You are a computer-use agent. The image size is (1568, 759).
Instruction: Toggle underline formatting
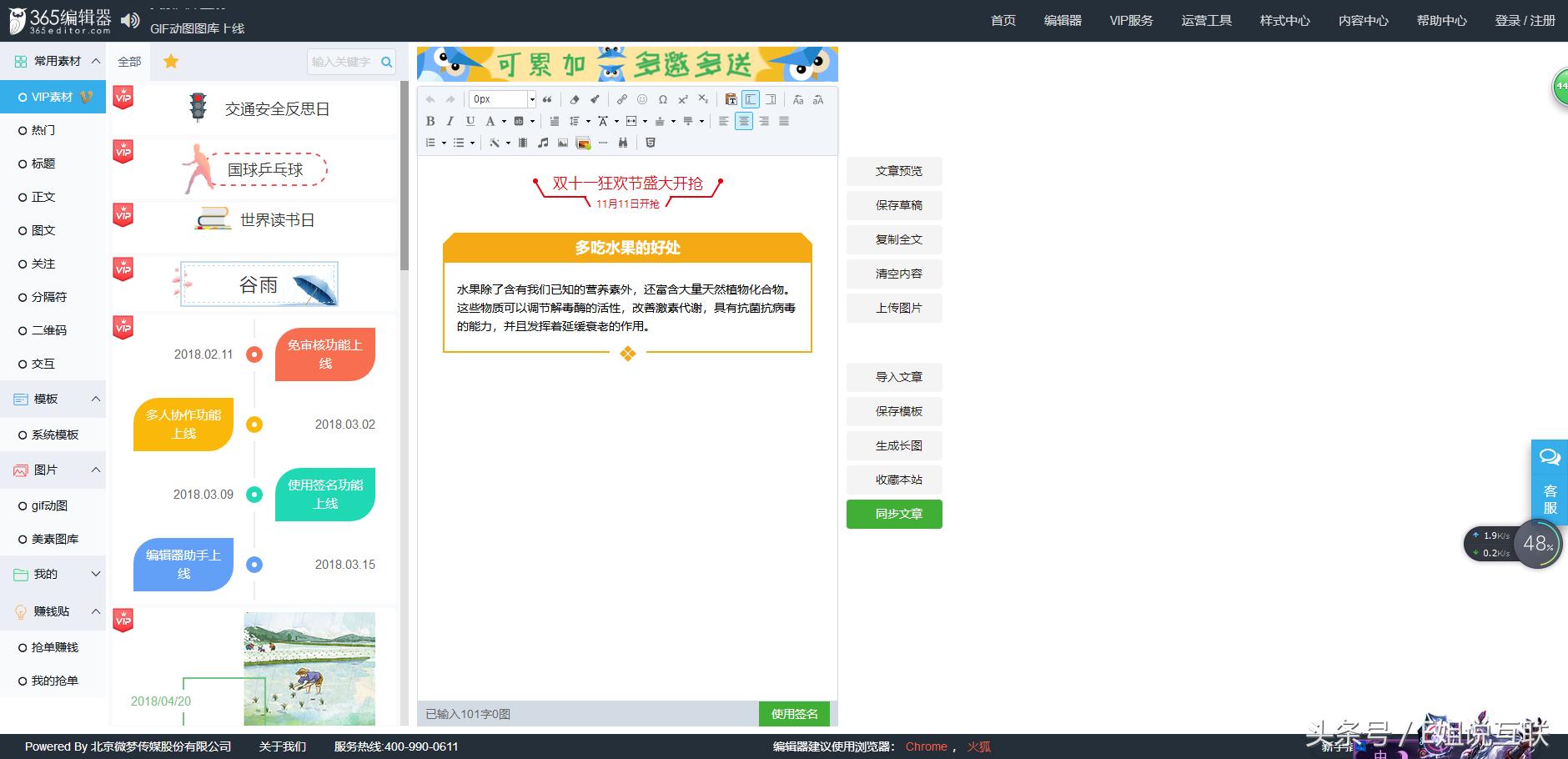click(470, 121)
